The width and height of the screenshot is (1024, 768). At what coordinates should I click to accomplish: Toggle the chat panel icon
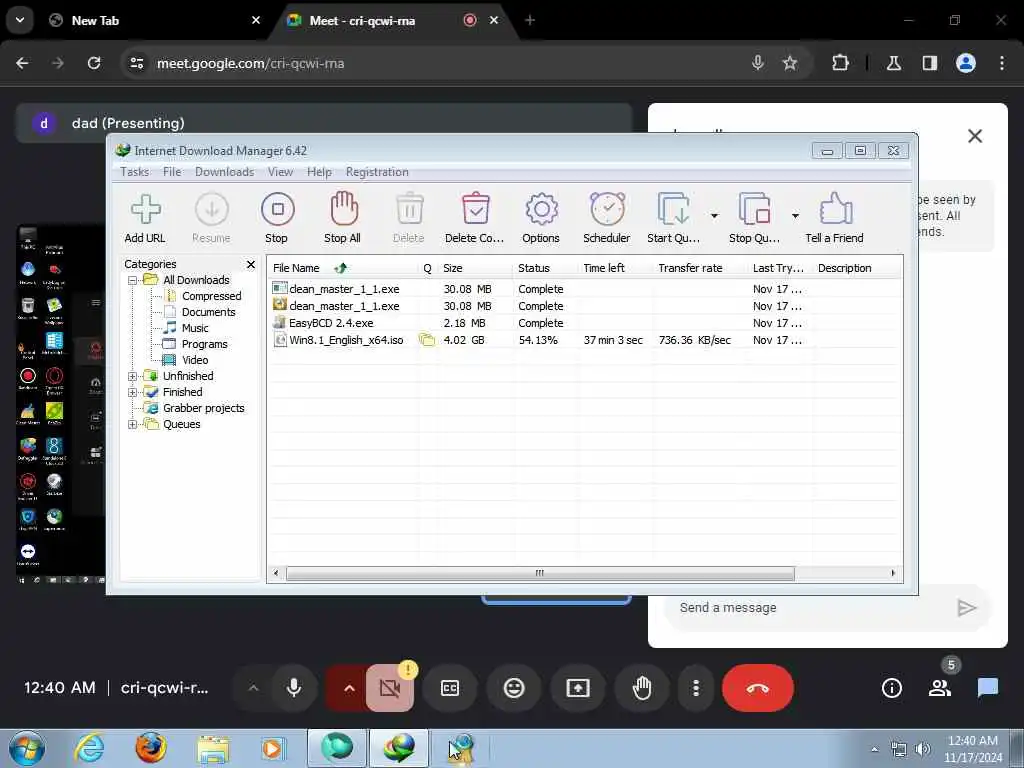[988, 688]
